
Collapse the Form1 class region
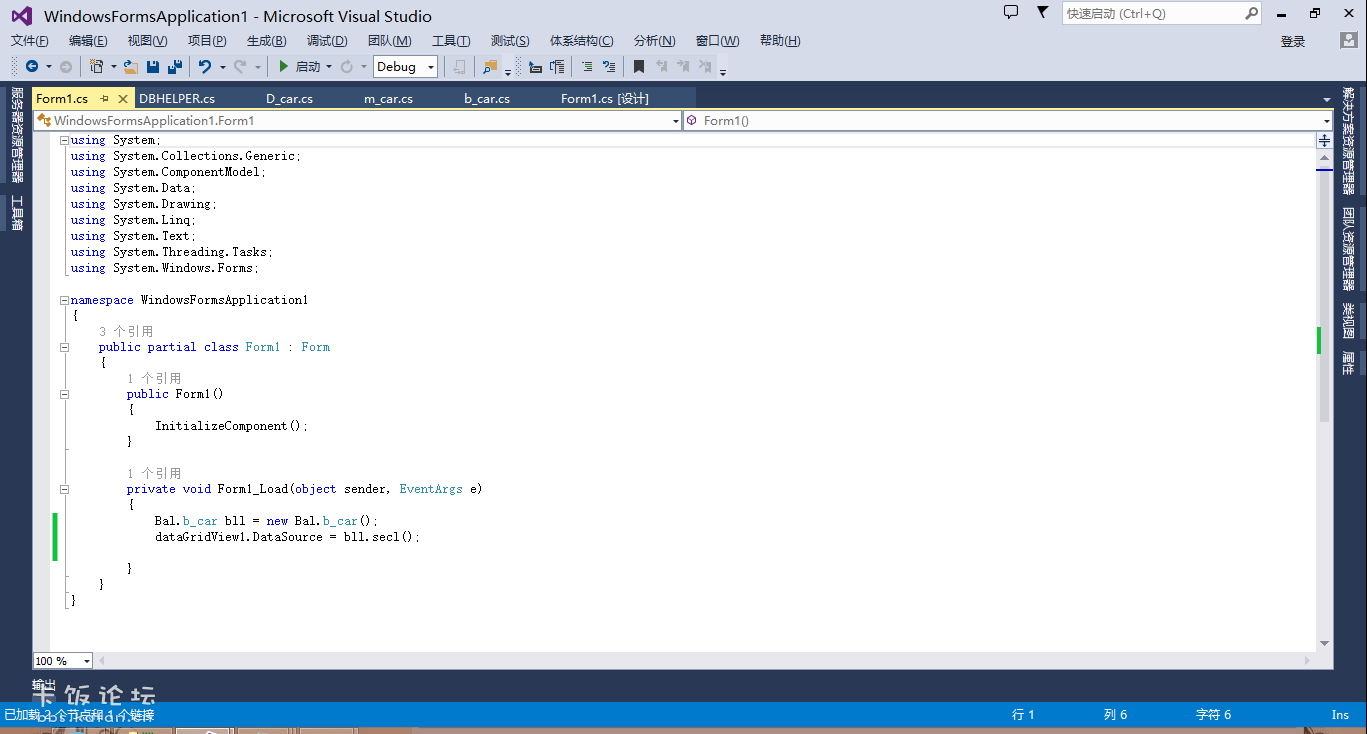point(64,347)
